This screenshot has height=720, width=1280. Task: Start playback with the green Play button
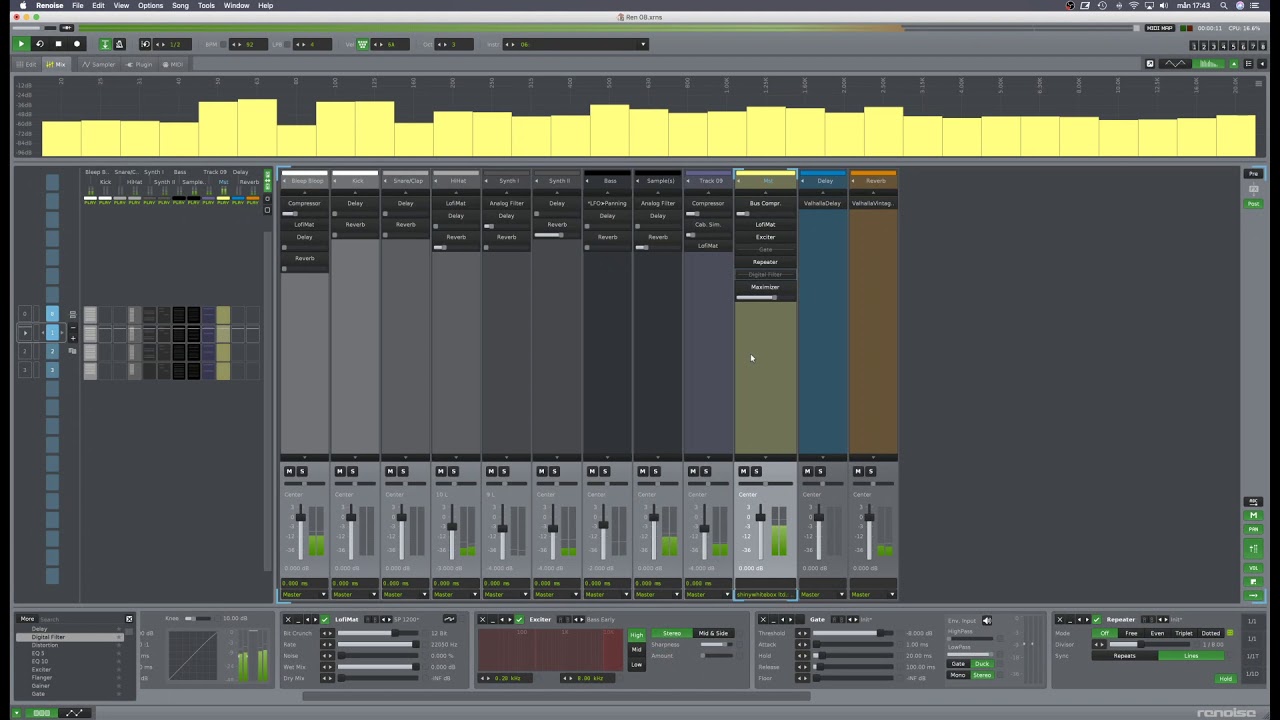coord(21,44)
